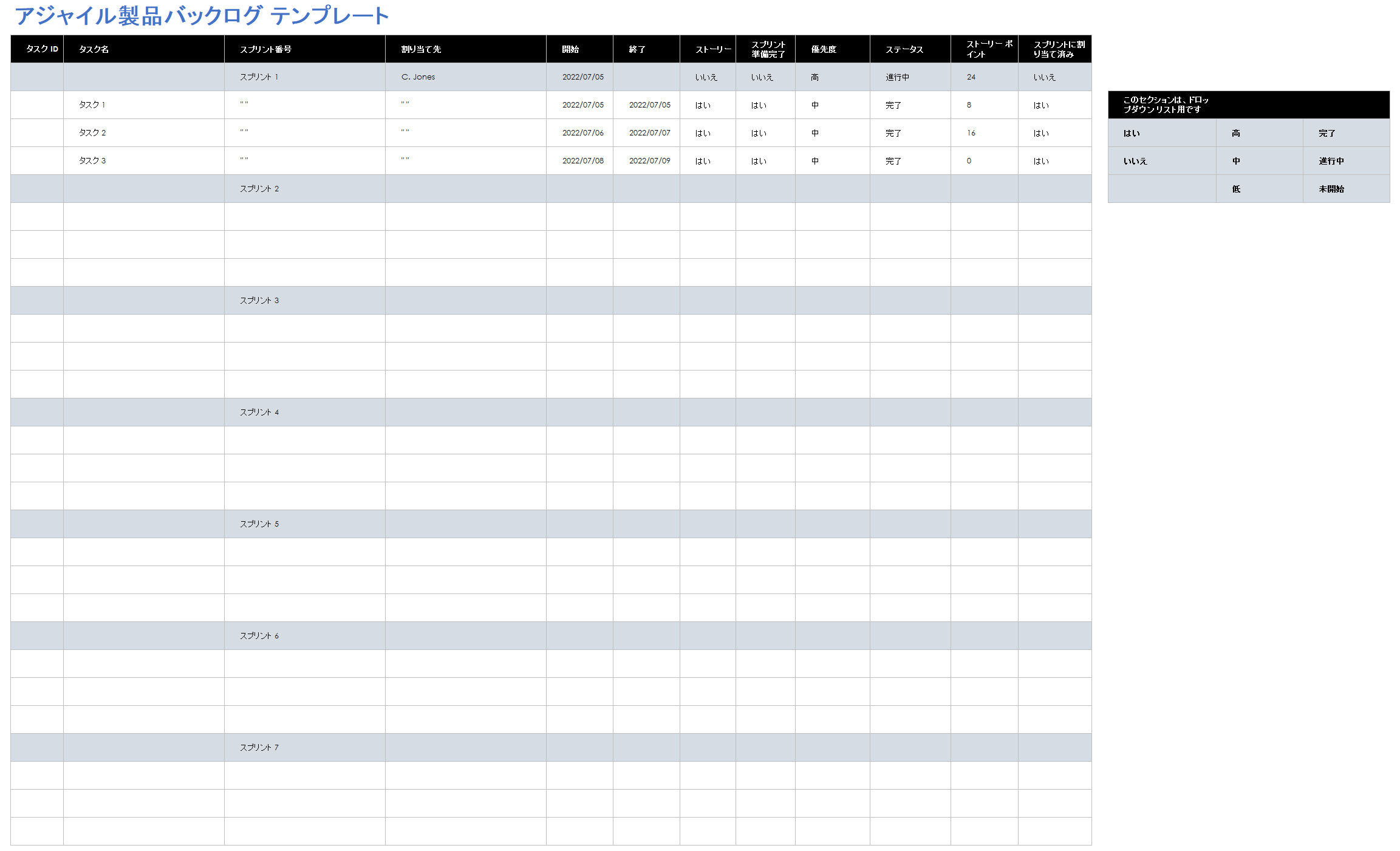Screen dimensions: 1400x851
Task: Select the 開始 column header
Action: [x=579, y=49]
